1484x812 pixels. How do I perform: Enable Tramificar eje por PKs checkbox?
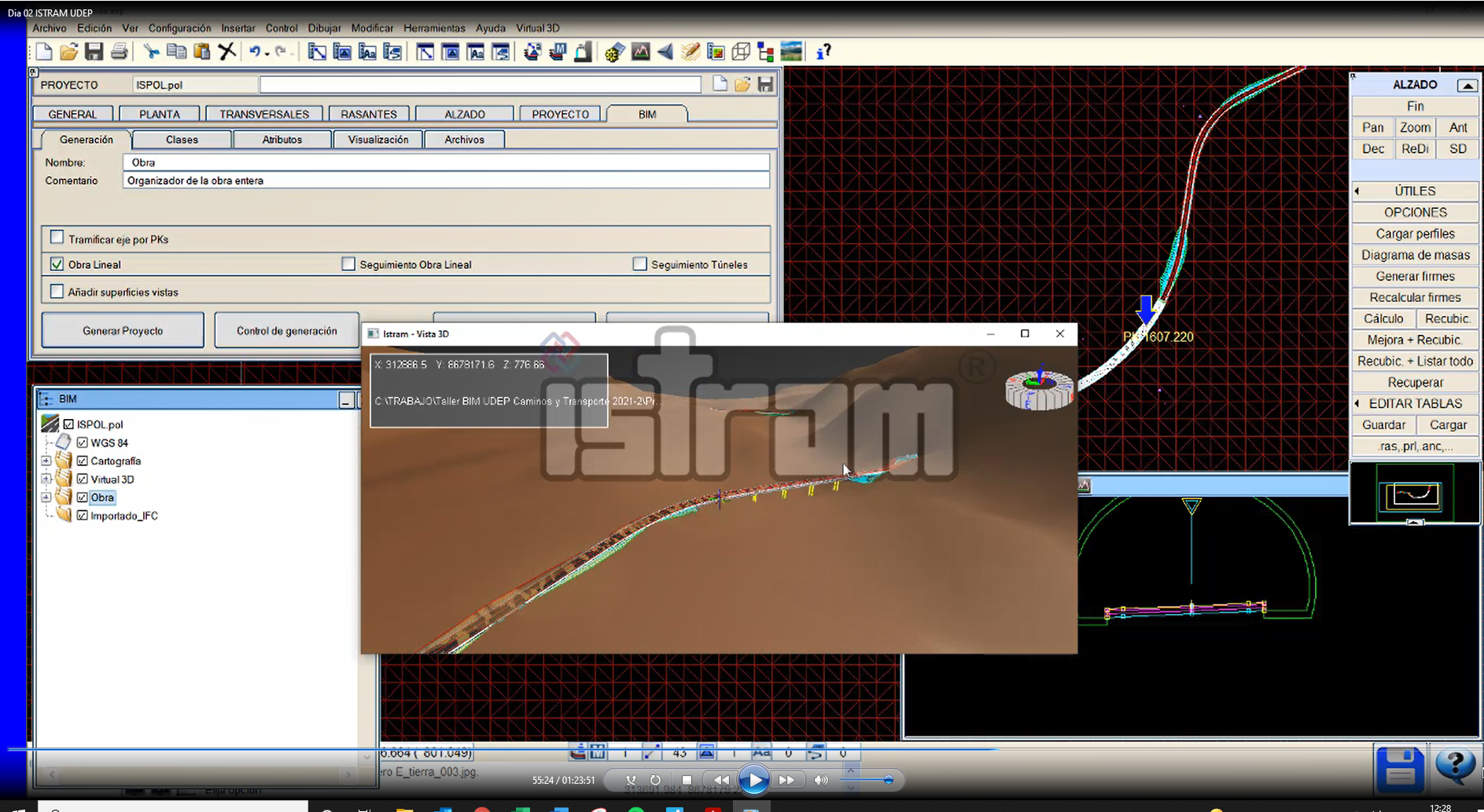tap(57, 237)
